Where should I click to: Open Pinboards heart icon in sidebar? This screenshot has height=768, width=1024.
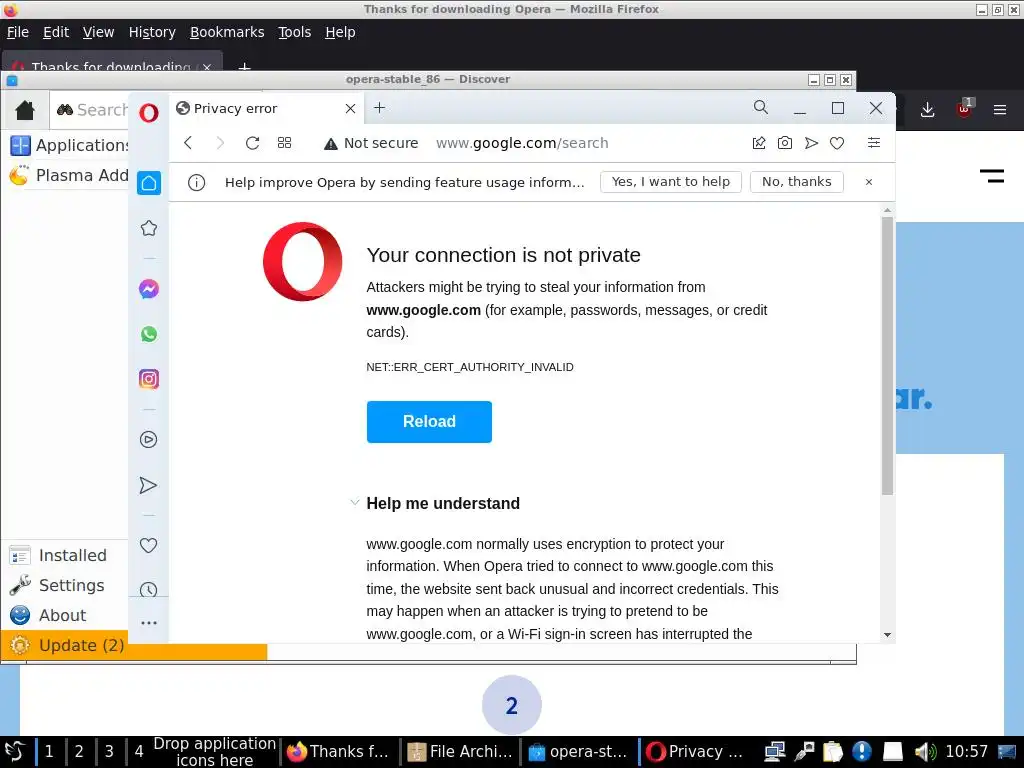[149, 545]
